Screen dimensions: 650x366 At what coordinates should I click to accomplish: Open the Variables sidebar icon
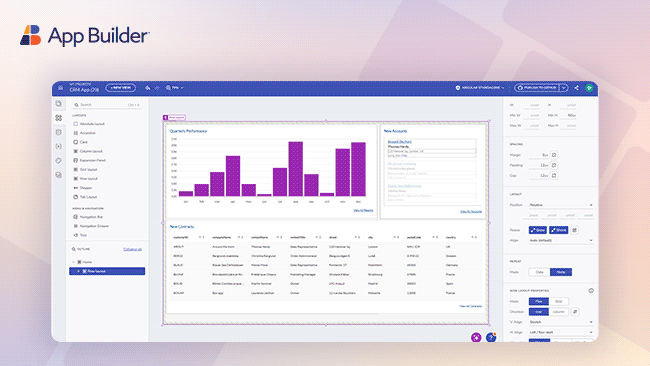[58, 146]
